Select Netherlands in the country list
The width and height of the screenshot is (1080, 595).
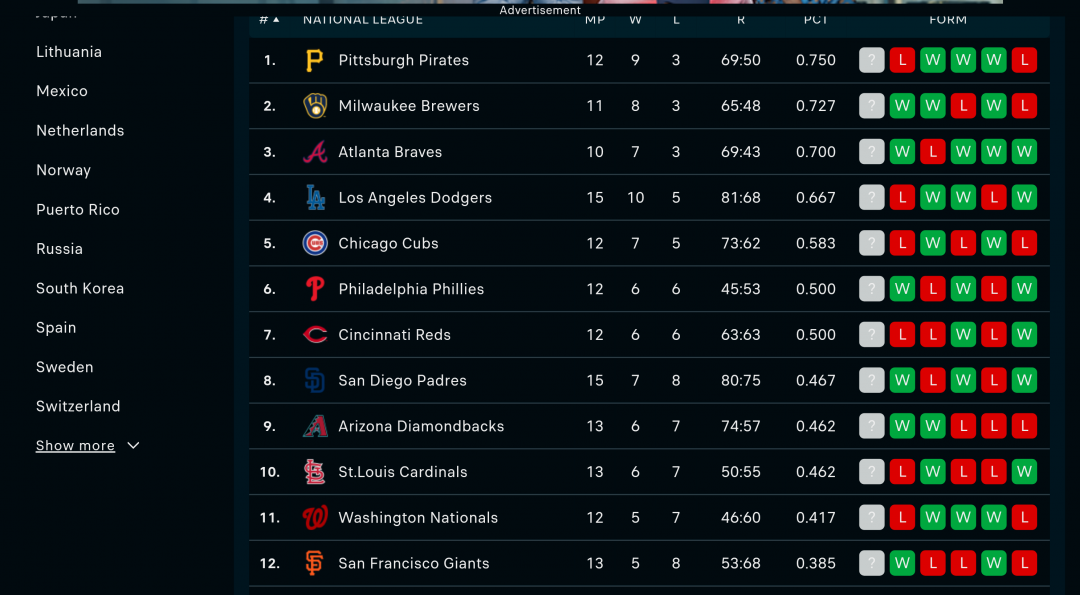(80, 131)
